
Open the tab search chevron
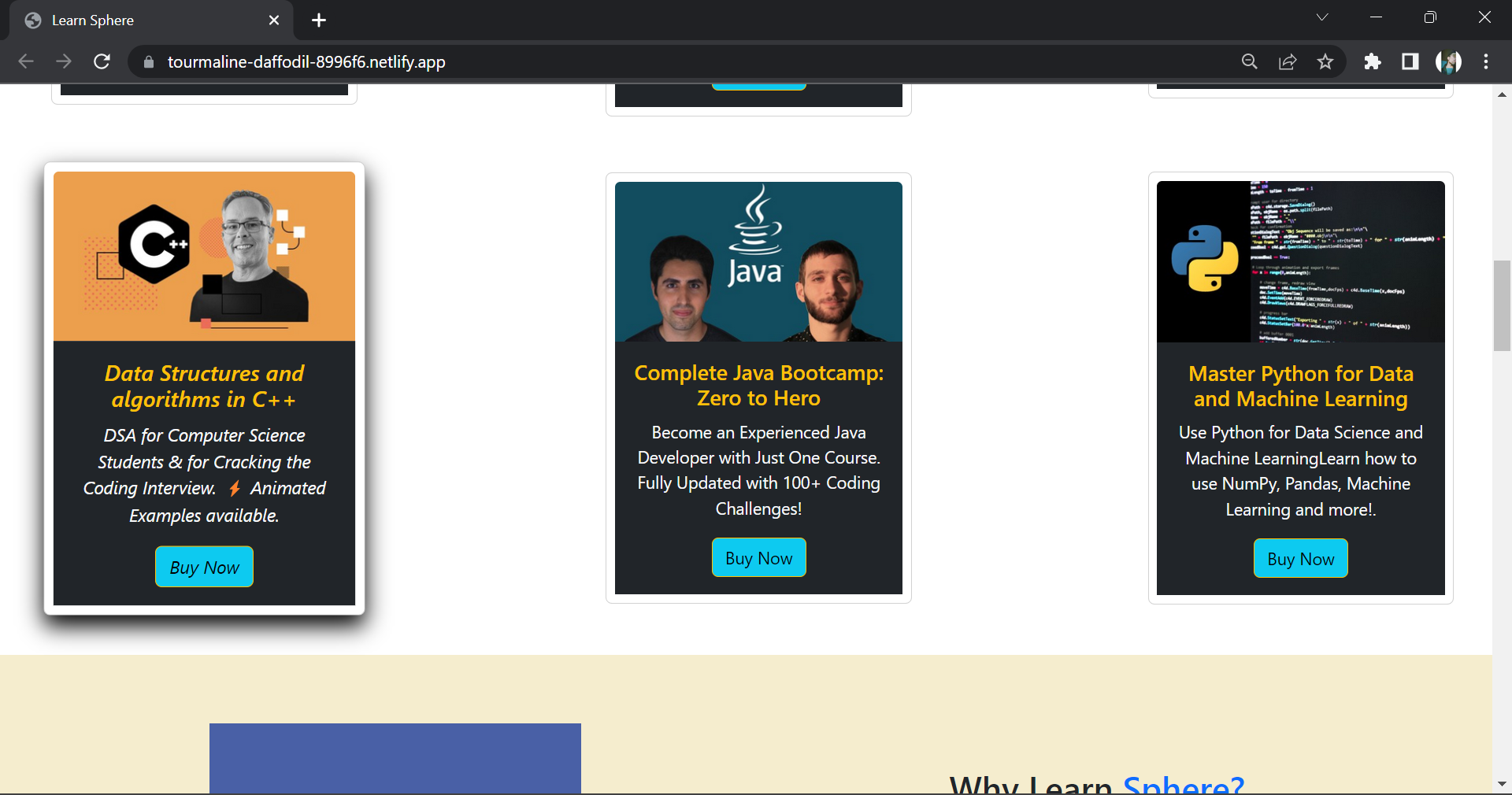coord(1323,17)
